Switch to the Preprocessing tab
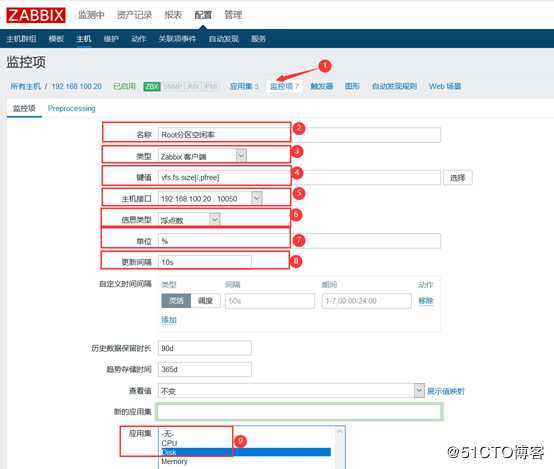554x469 pixels. [x=72, y=109]
